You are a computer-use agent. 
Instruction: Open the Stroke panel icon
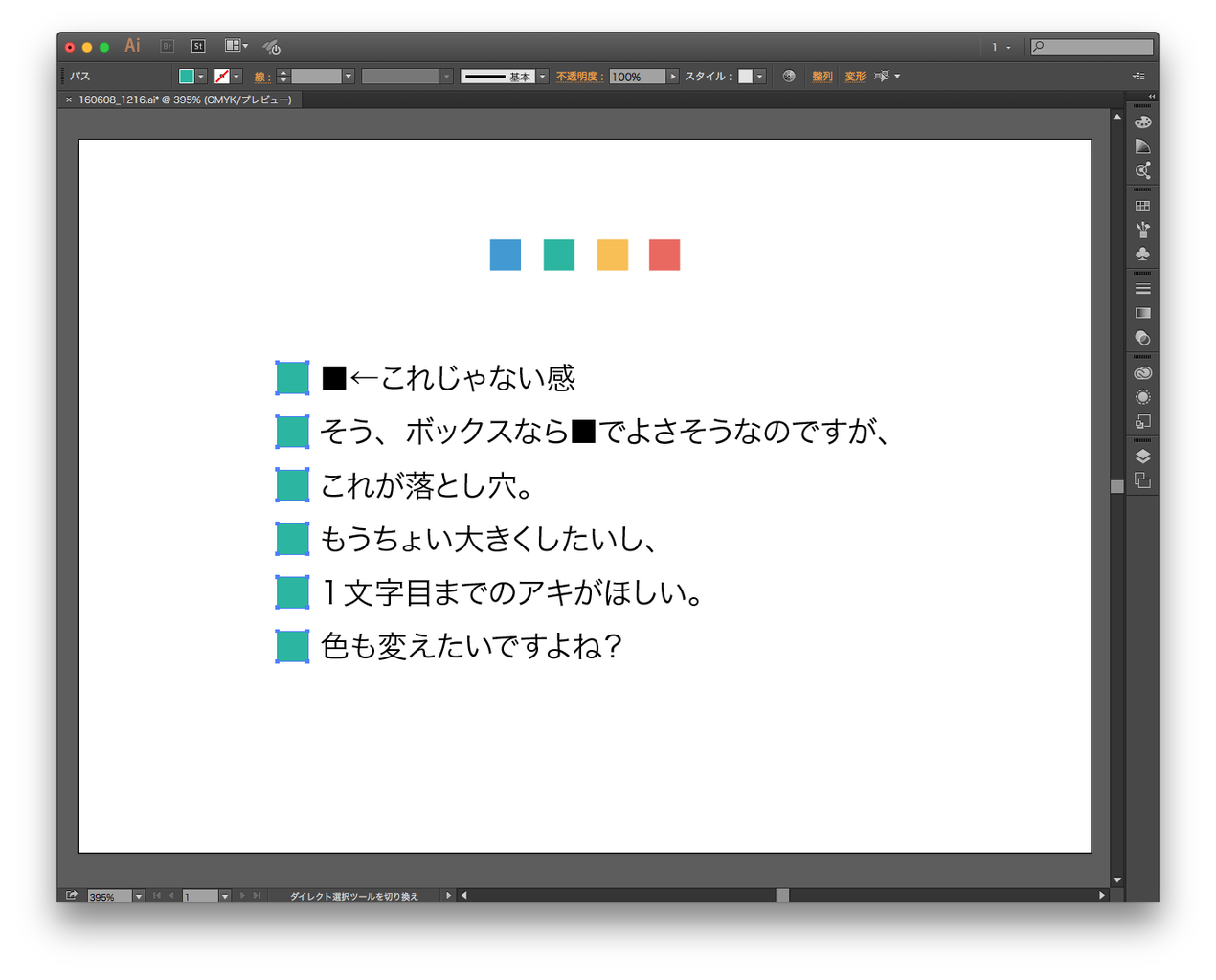[x=1142, y=289]
